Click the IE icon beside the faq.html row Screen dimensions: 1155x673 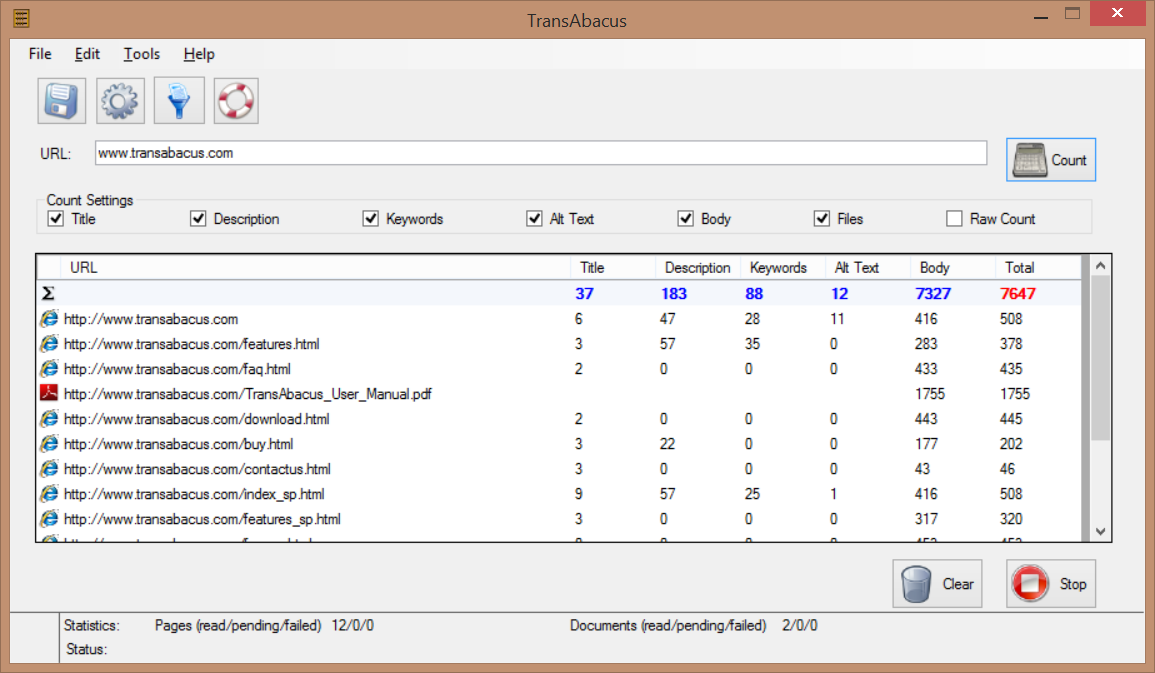49,368
